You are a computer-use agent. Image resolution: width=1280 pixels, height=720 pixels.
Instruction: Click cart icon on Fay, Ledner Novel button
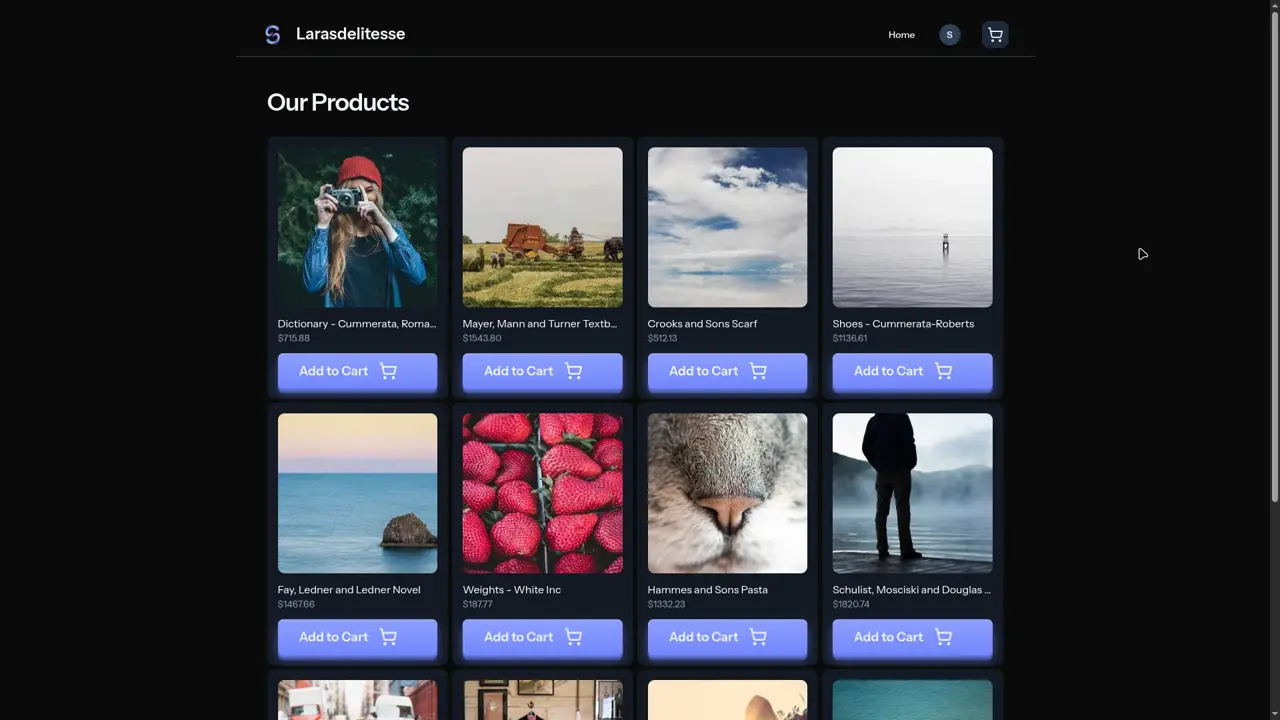388,637
